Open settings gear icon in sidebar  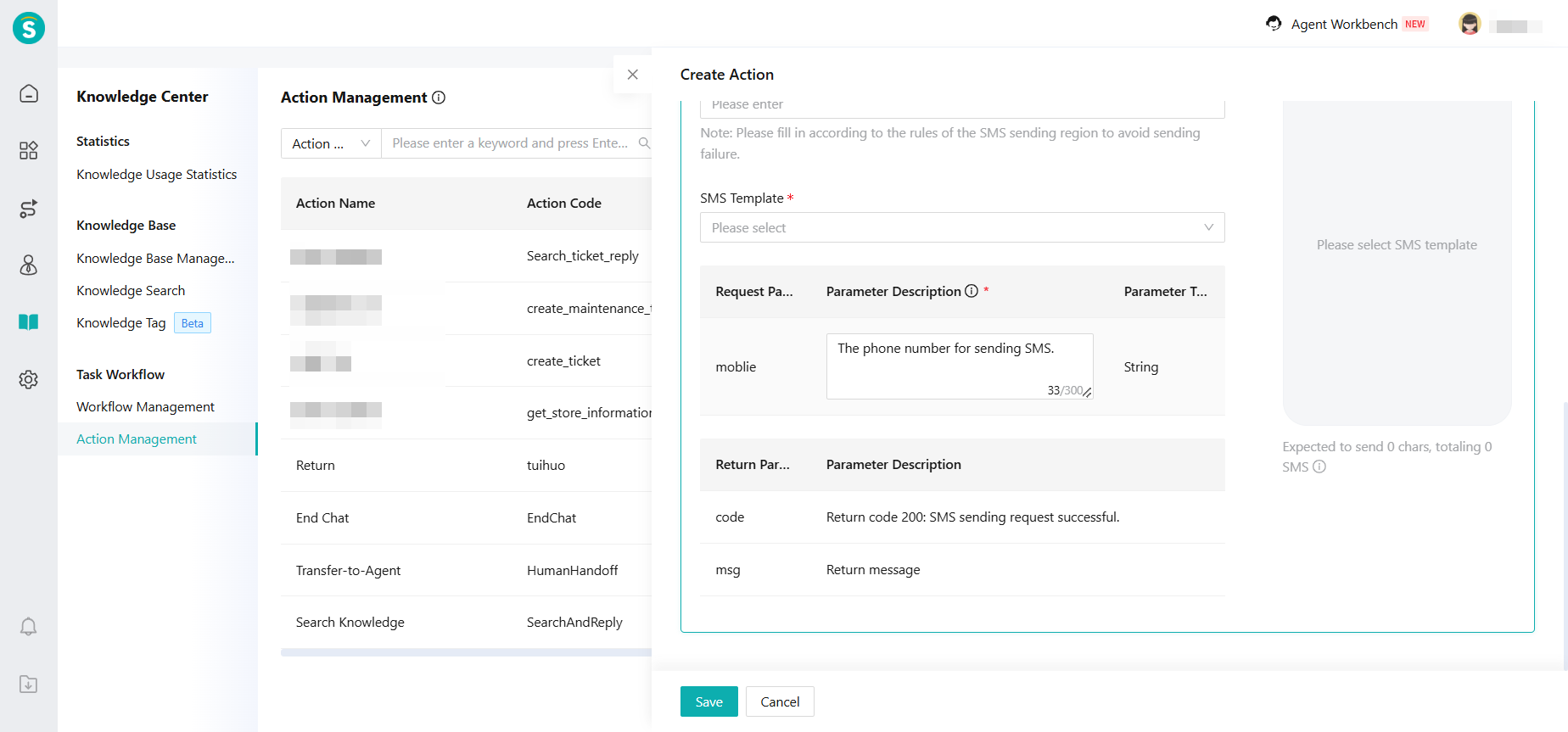29,379
